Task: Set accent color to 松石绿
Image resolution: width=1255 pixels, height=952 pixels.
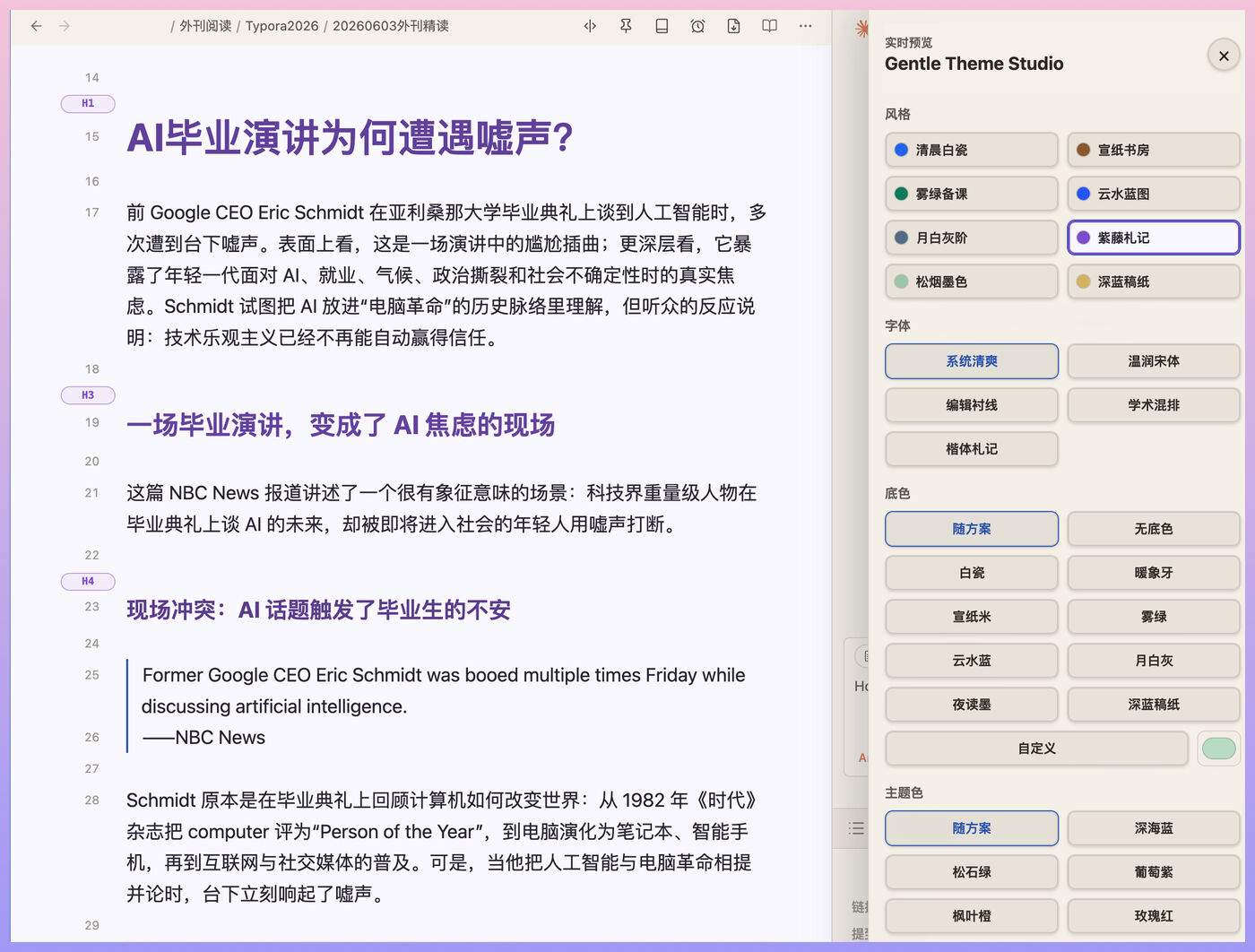Action: tap(972, 872)
